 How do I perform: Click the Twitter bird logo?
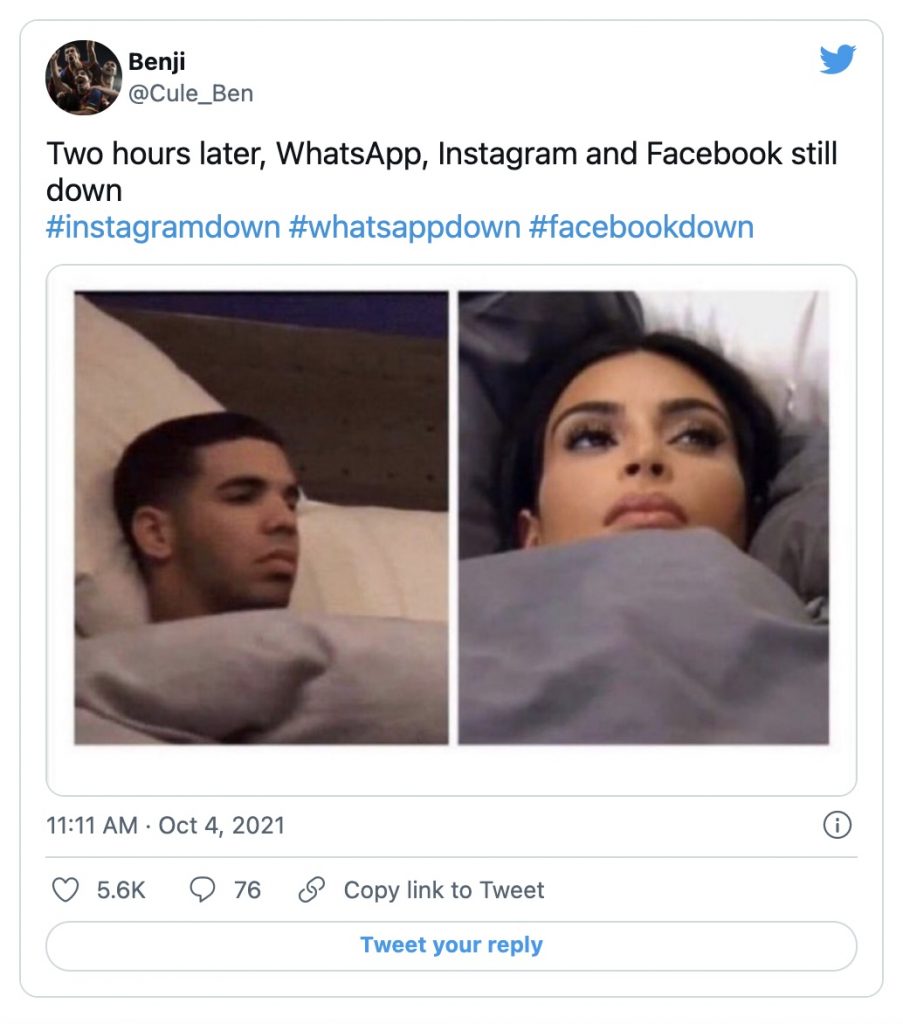[x=837, y=61]
